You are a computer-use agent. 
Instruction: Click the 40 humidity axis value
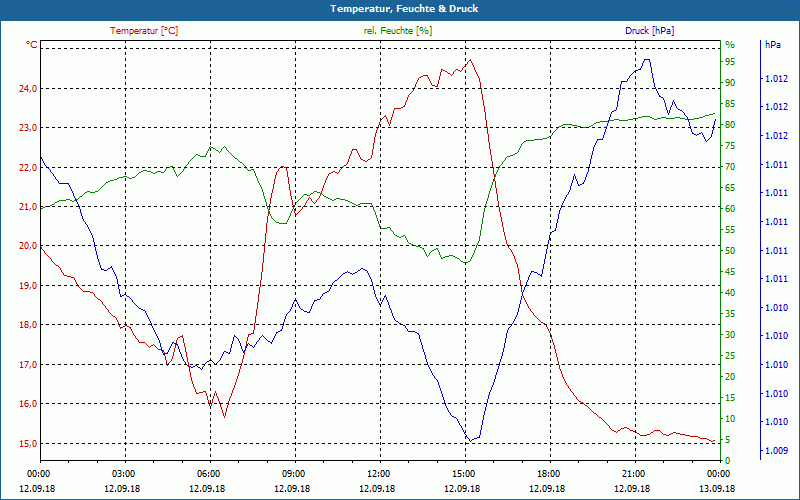tap(730, 293)
